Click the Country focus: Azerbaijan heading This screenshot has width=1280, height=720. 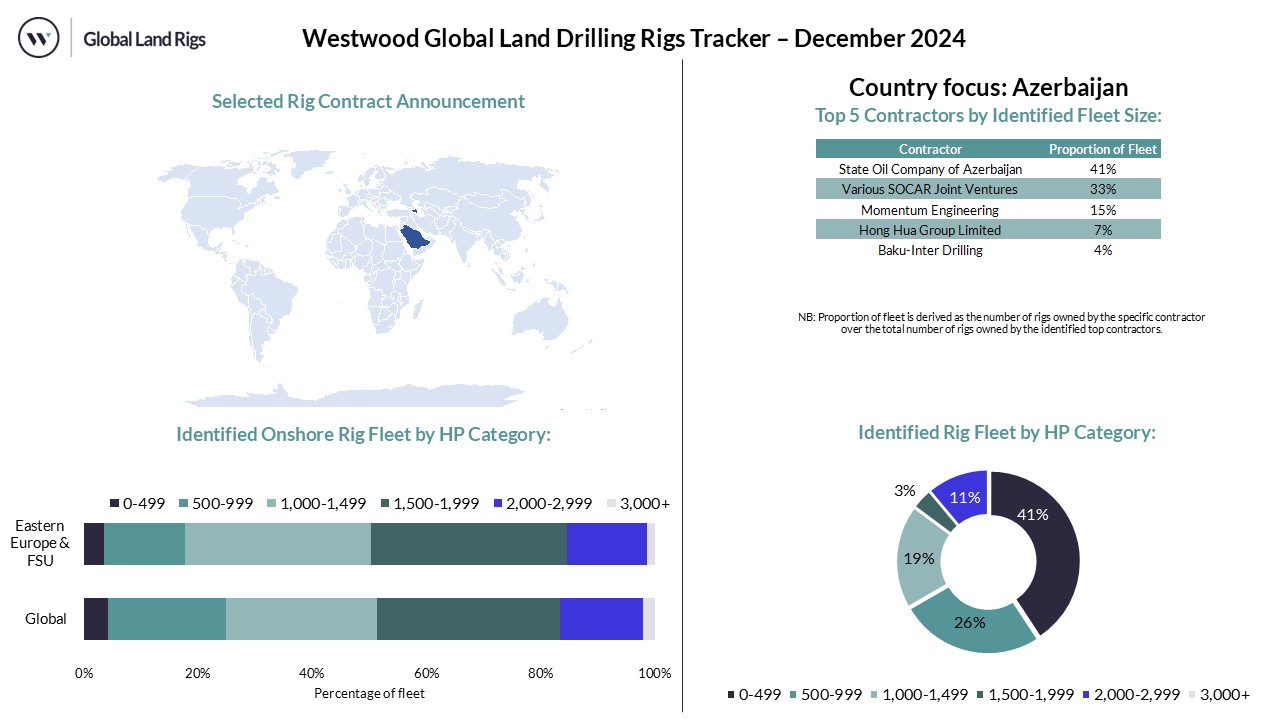click(x=988, y=87)
